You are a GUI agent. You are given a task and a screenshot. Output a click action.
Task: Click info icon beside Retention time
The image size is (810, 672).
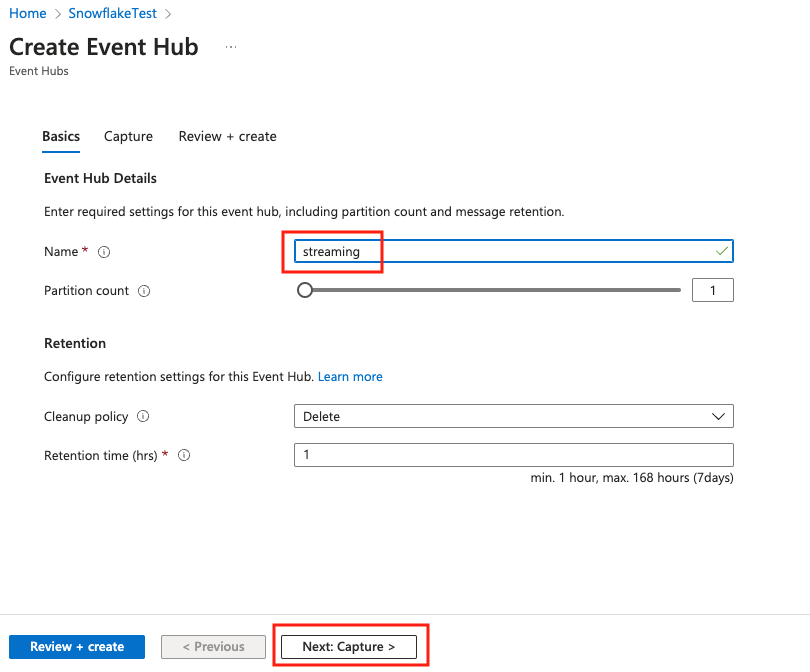point(184,456)
